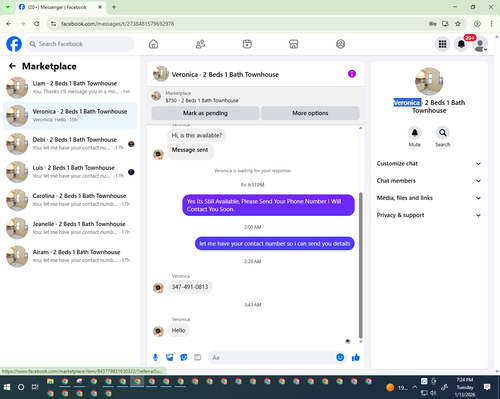Open Chrome three-dot menu

491,24
